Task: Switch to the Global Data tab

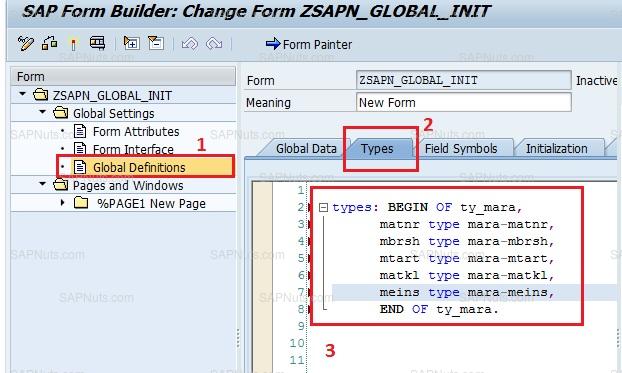Action: pyautogui.click(x=306, y=149)
